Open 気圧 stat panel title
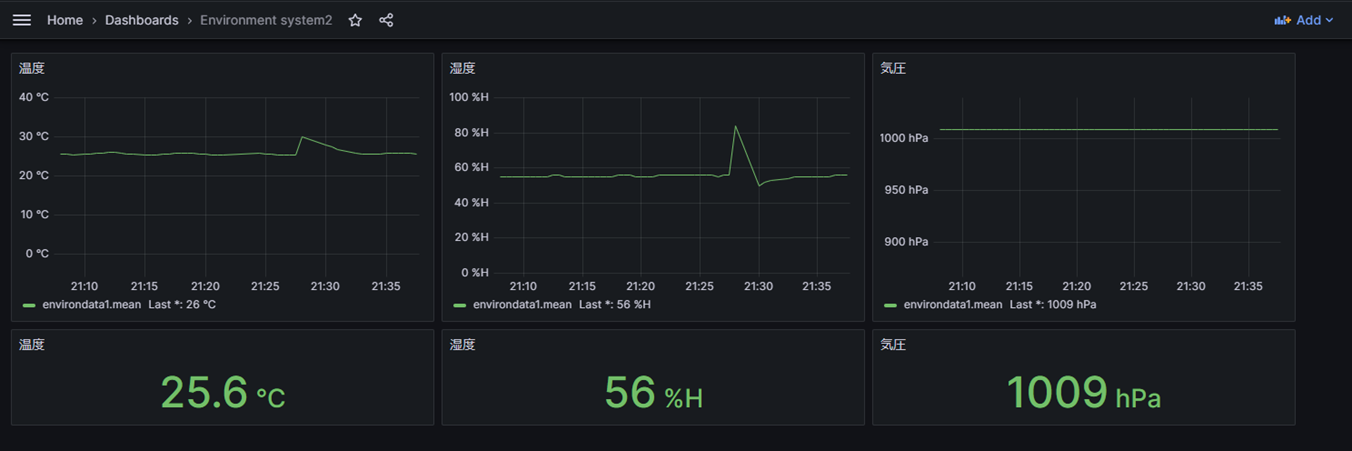 [893, 345]
